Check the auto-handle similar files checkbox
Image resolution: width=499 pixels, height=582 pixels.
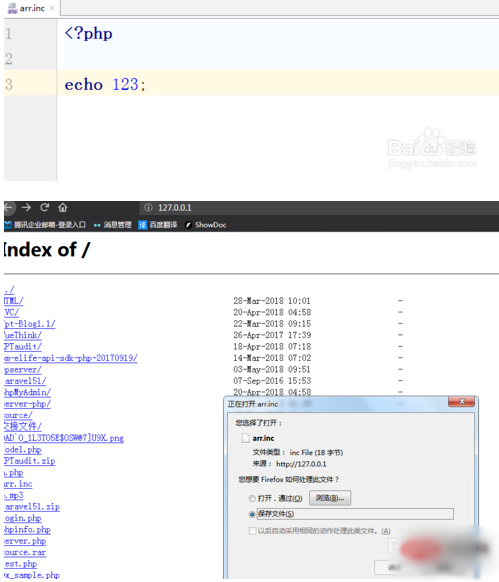point(252,531)
